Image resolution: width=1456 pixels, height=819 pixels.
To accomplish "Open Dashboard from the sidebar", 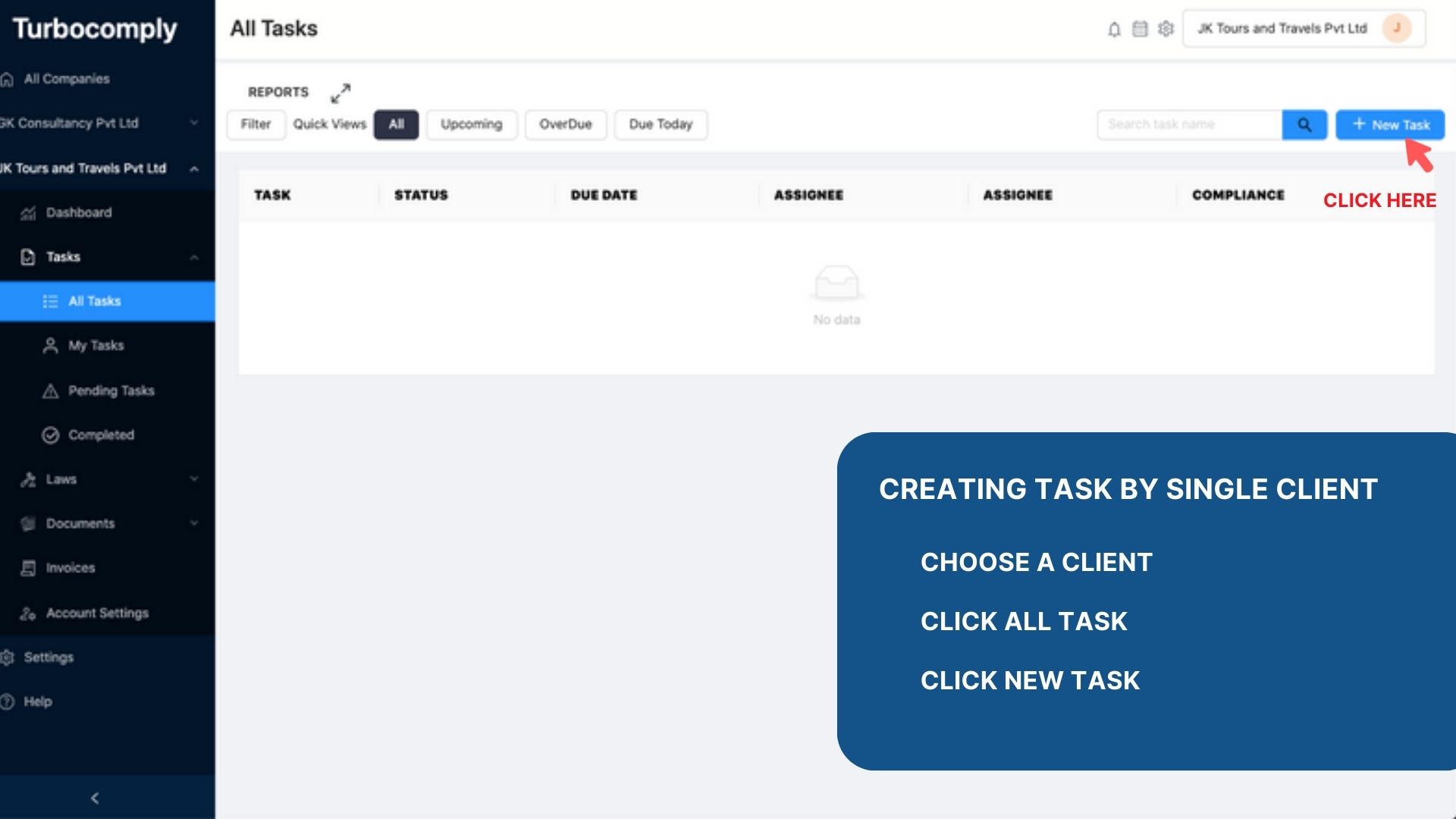I will click(78, 213).
